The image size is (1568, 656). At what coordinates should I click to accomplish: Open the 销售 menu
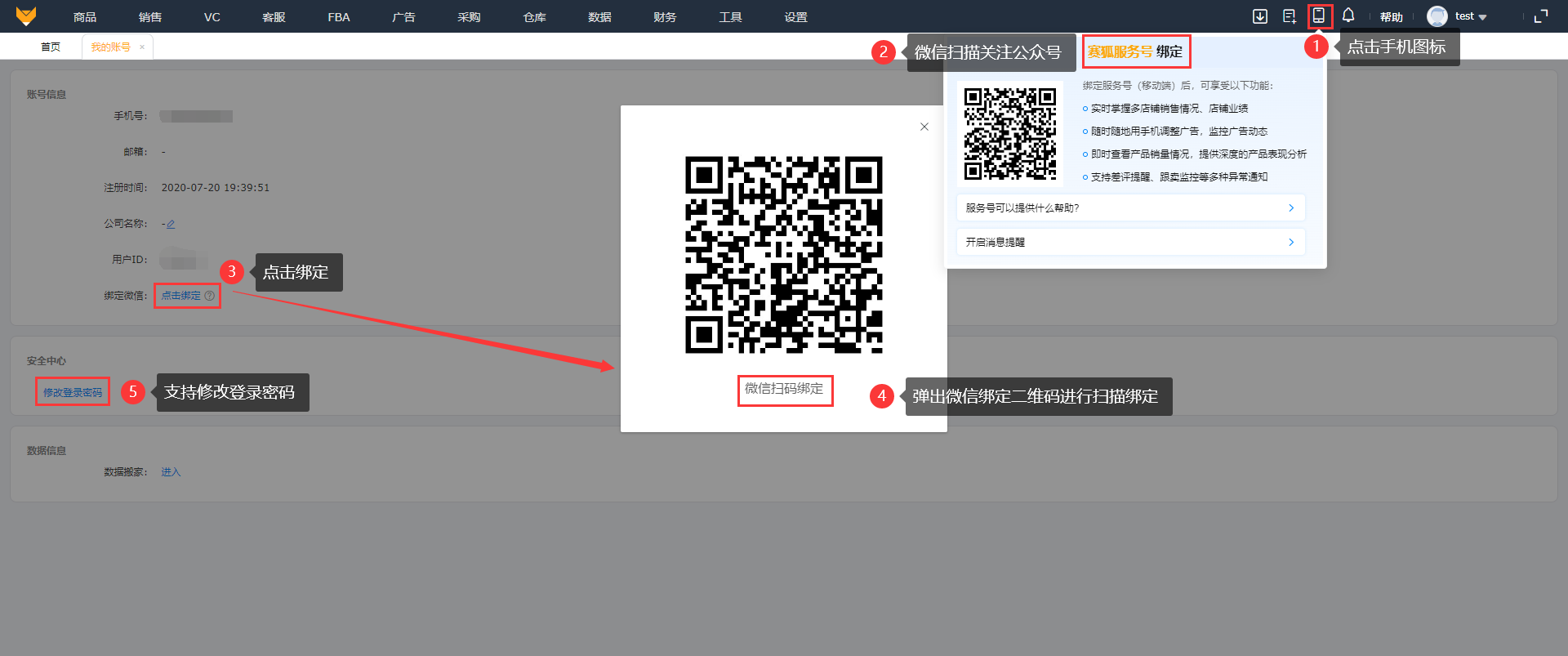click(150, 17)
